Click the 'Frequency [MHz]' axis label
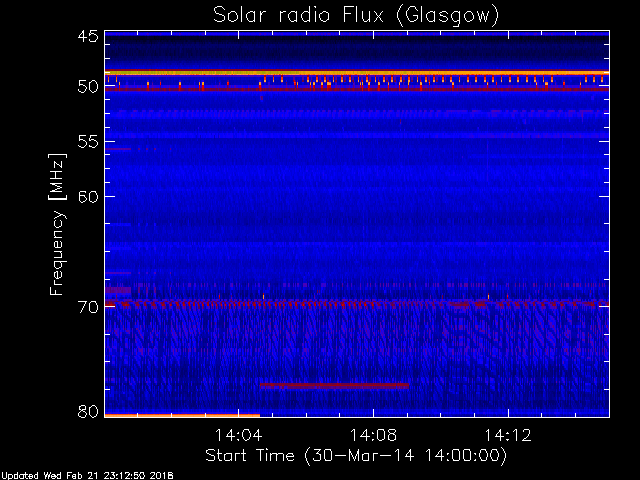Screen dimensions: 640x480 (x=57, y=224)
